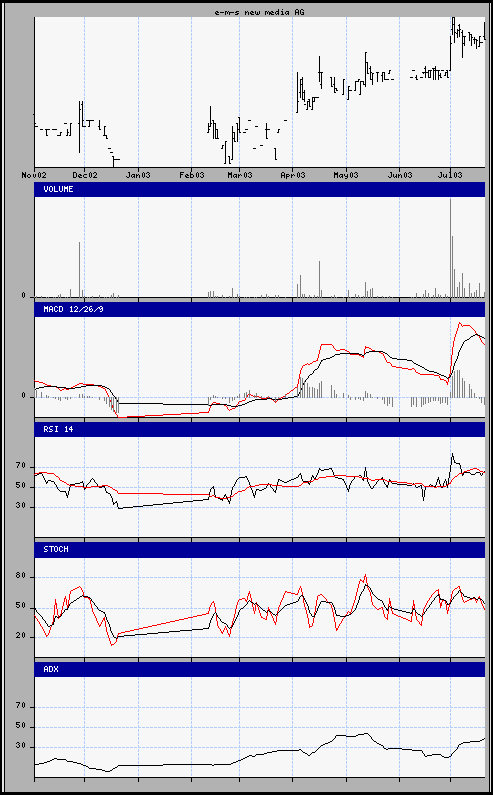Click the Feb03 date axis label
Image resolution: width=493 pixels, height=795 pixels.
192,175
